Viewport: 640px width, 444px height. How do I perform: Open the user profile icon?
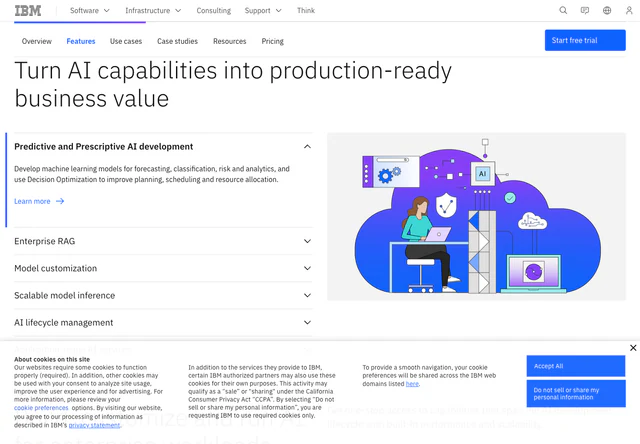(x=629, y=11)
